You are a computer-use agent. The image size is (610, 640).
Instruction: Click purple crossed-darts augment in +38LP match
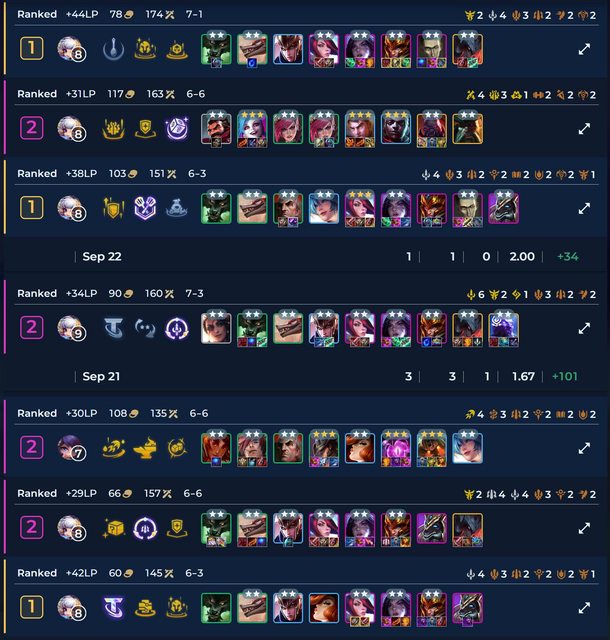pyautogui.click(x=145, y=208)
